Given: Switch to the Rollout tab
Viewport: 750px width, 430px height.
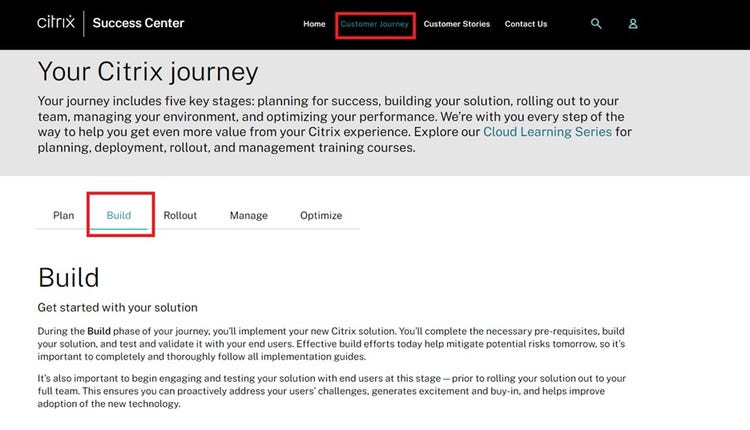Looking at the screenshot, I should click(180, 215).
